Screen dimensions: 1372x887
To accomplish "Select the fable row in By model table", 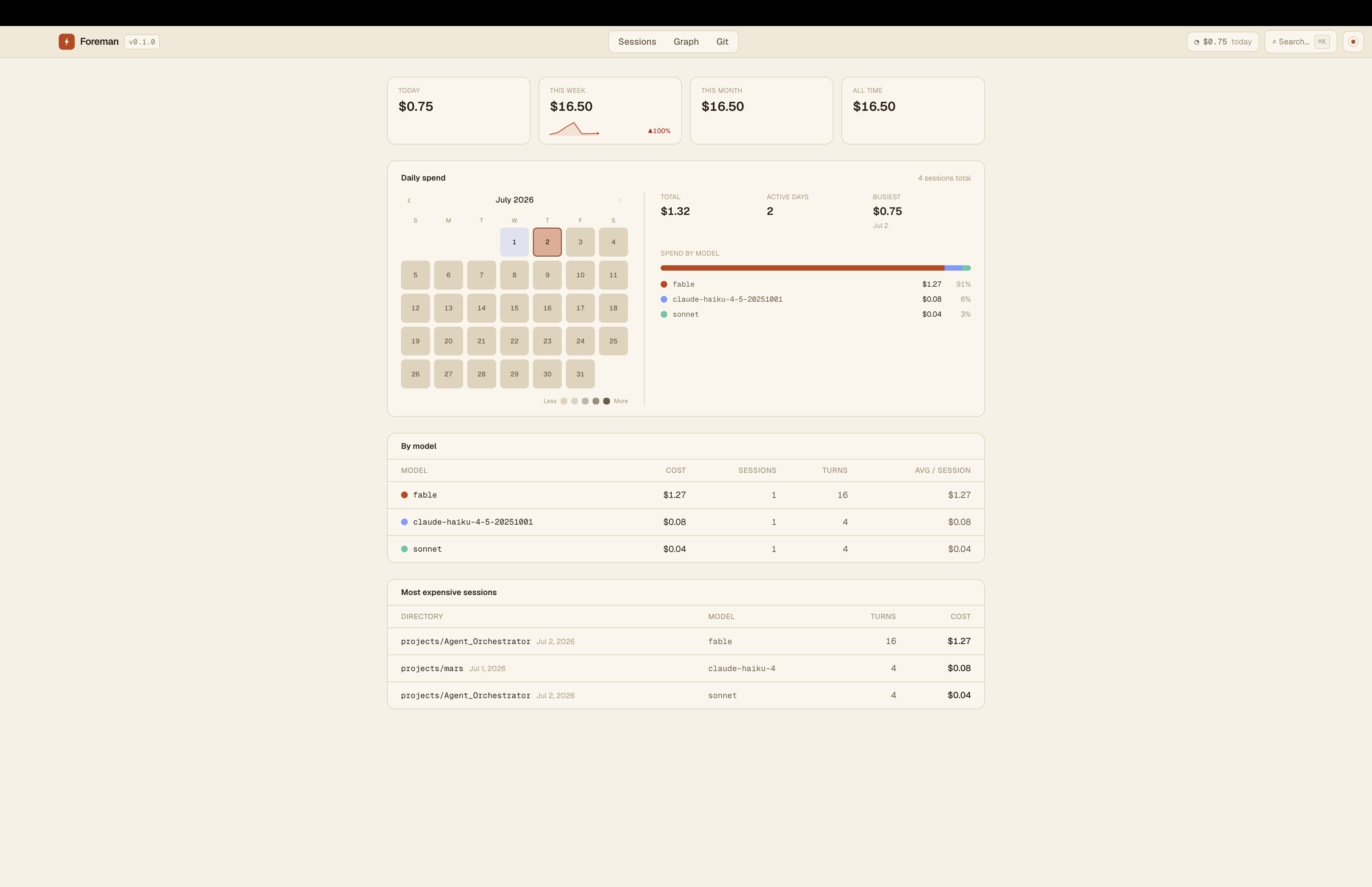I will pos(686,495).
